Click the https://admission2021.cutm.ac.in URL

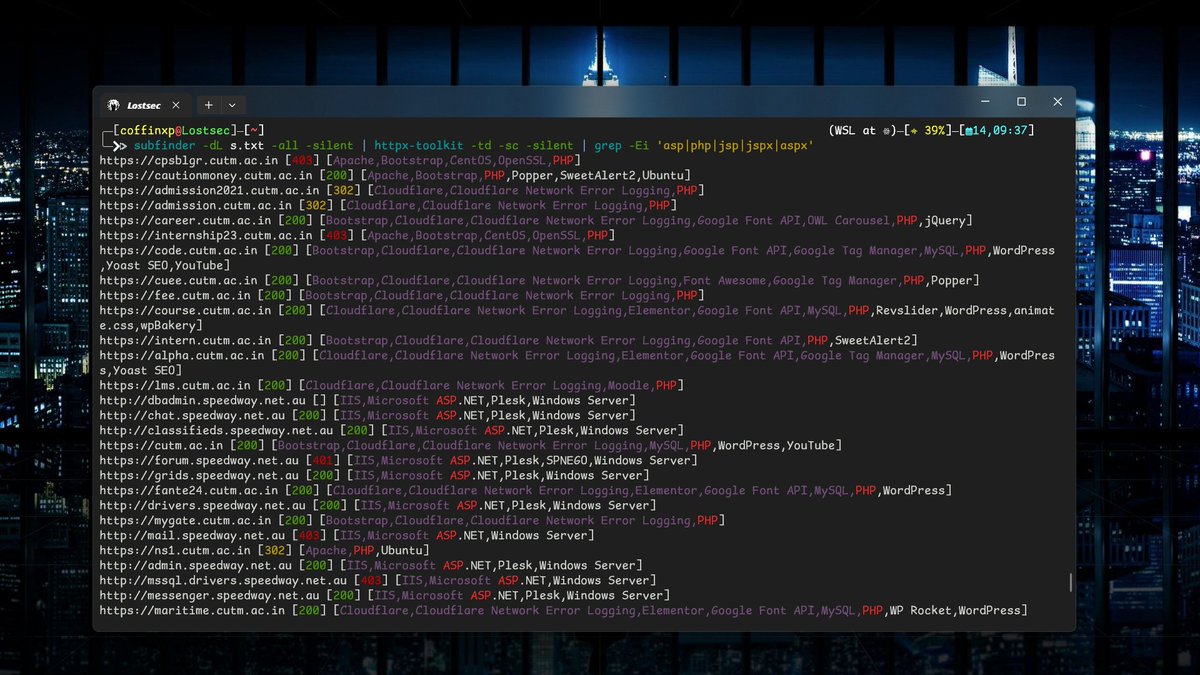point(209,191)
